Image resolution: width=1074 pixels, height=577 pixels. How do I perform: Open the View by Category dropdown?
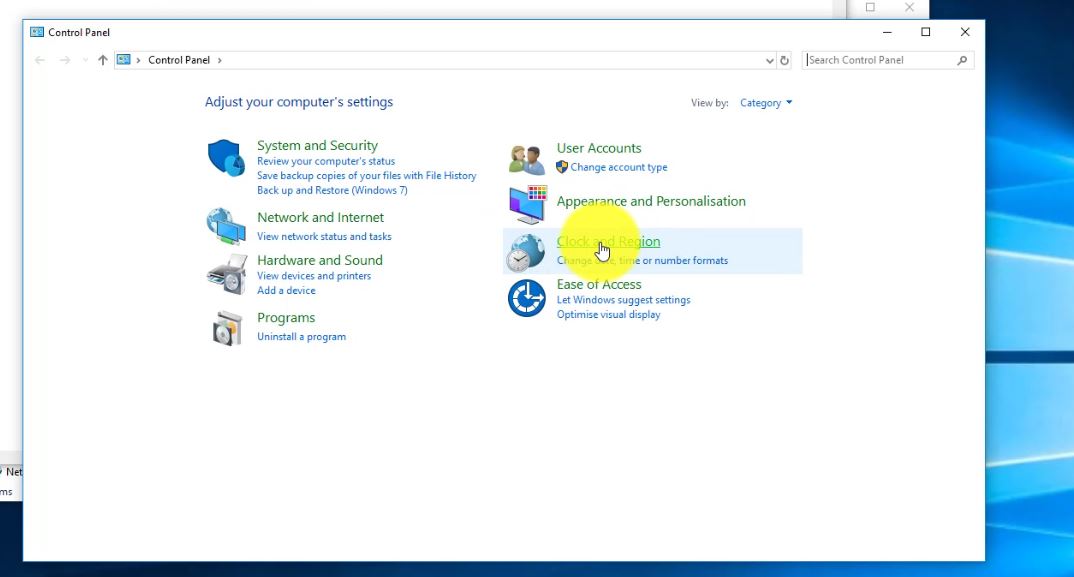pos(766,103)
